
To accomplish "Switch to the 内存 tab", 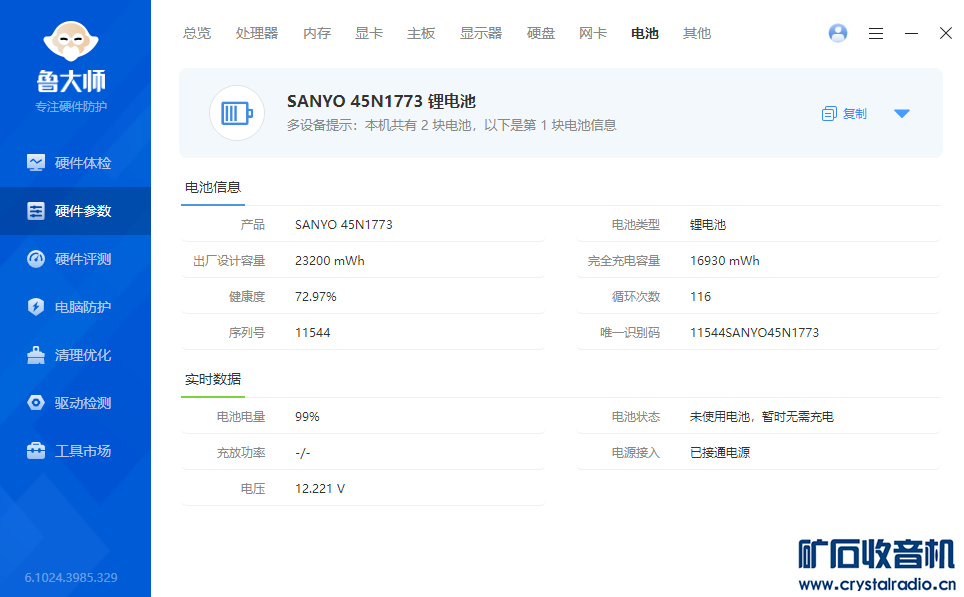I will coord(317,33).
